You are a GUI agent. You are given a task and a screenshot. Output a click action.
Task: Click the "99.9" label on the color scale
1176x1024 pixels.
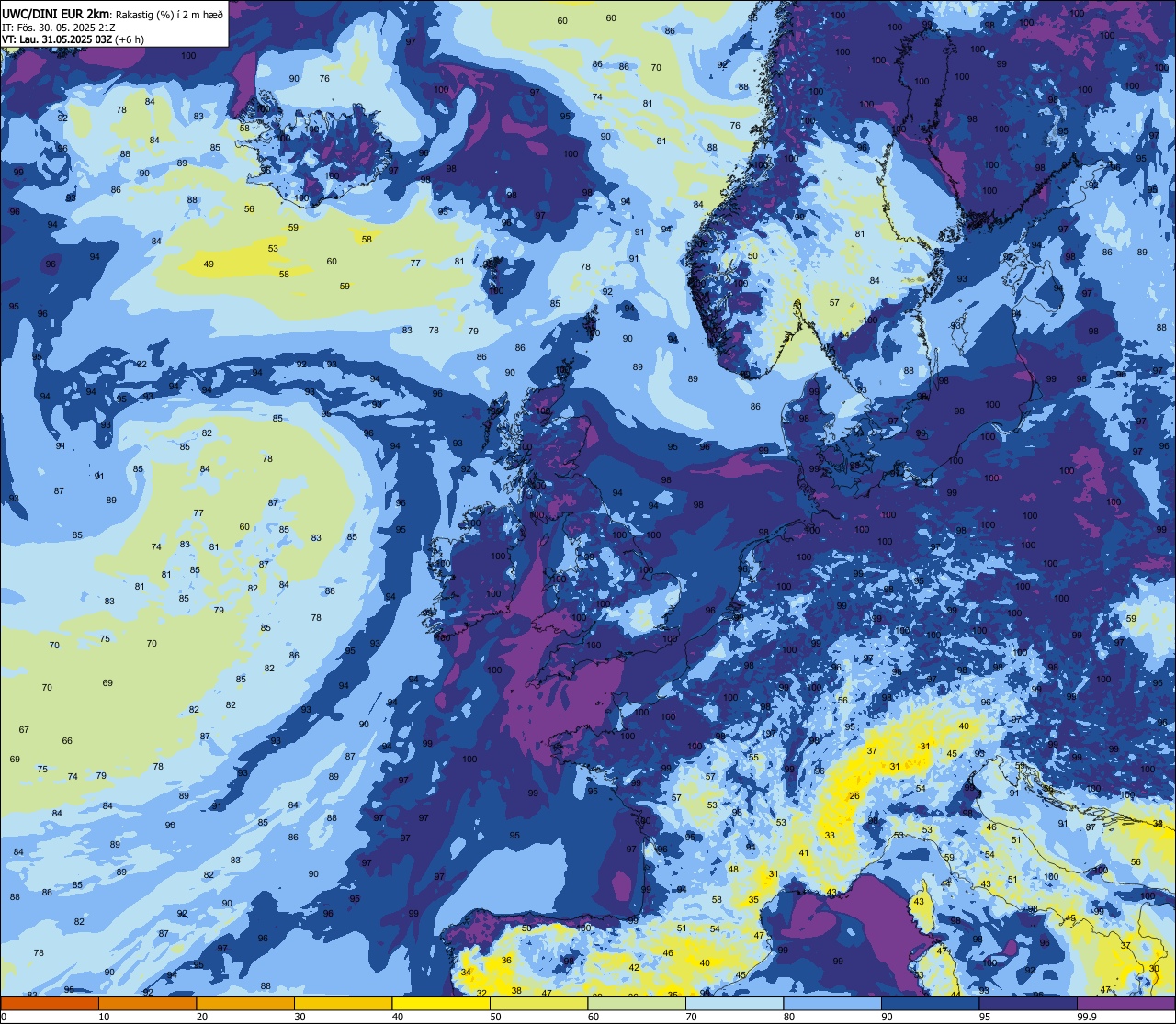click(1087, 1017)
